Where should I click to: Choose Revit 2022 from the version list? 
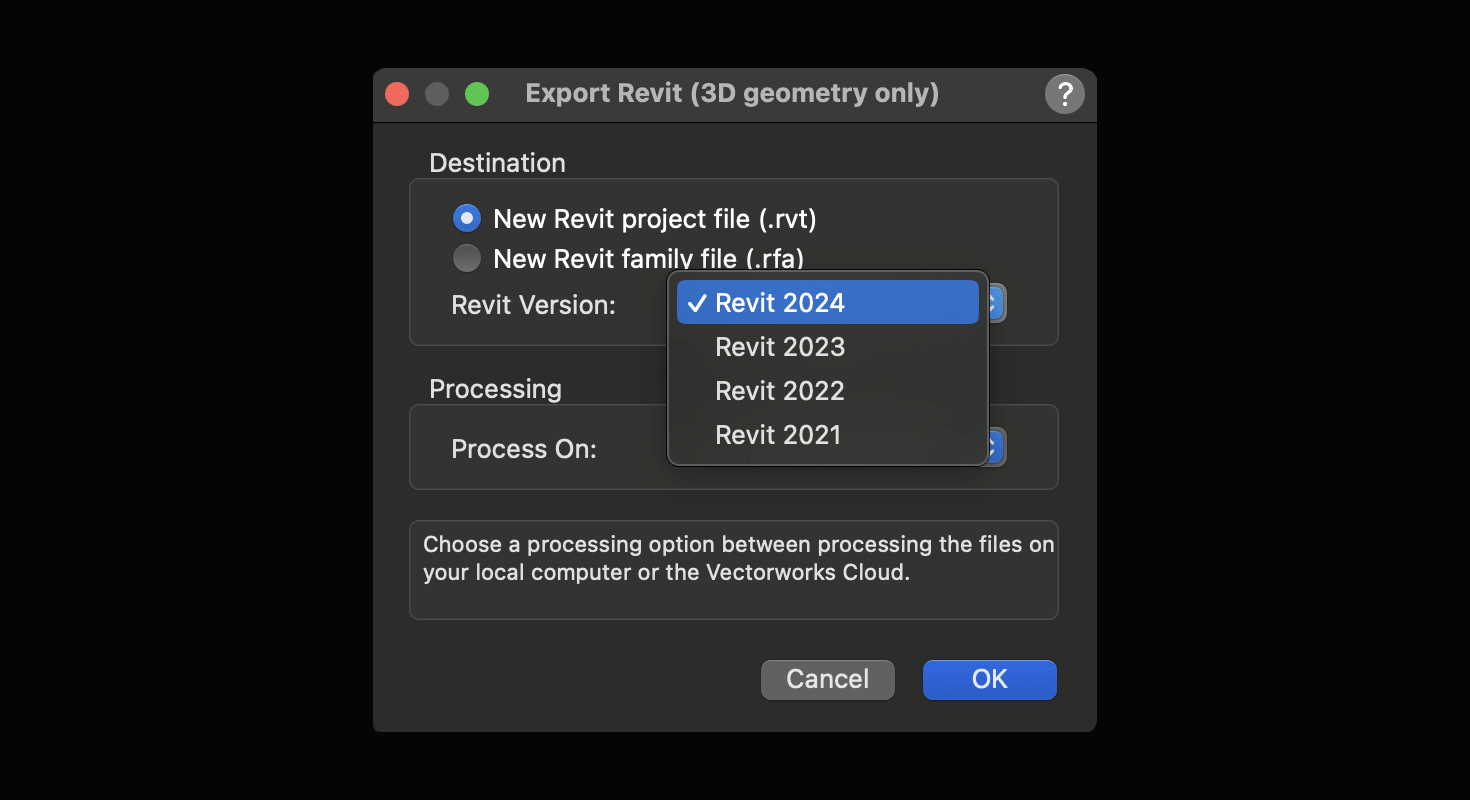click(x=828, y=391)
